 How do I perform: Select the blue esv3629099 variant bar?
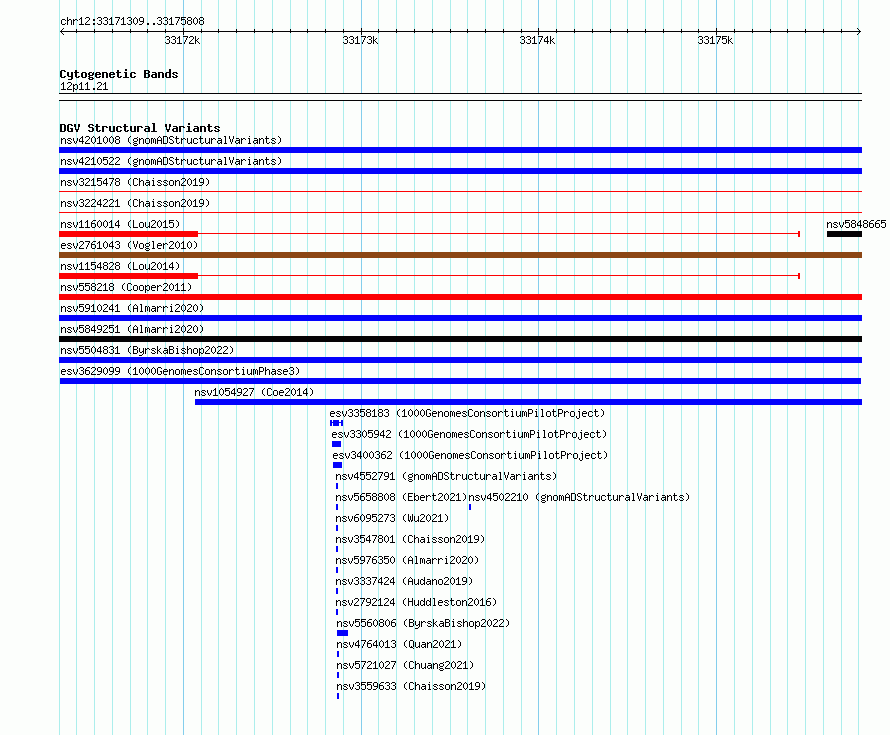pos(460,381)
